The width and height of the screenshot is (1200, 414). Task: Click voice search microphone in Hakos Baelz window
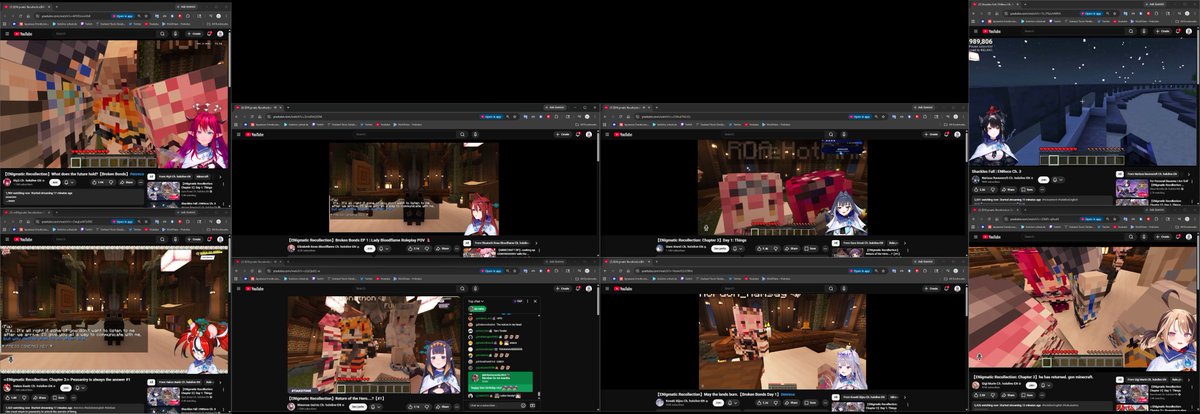(175, 239)
